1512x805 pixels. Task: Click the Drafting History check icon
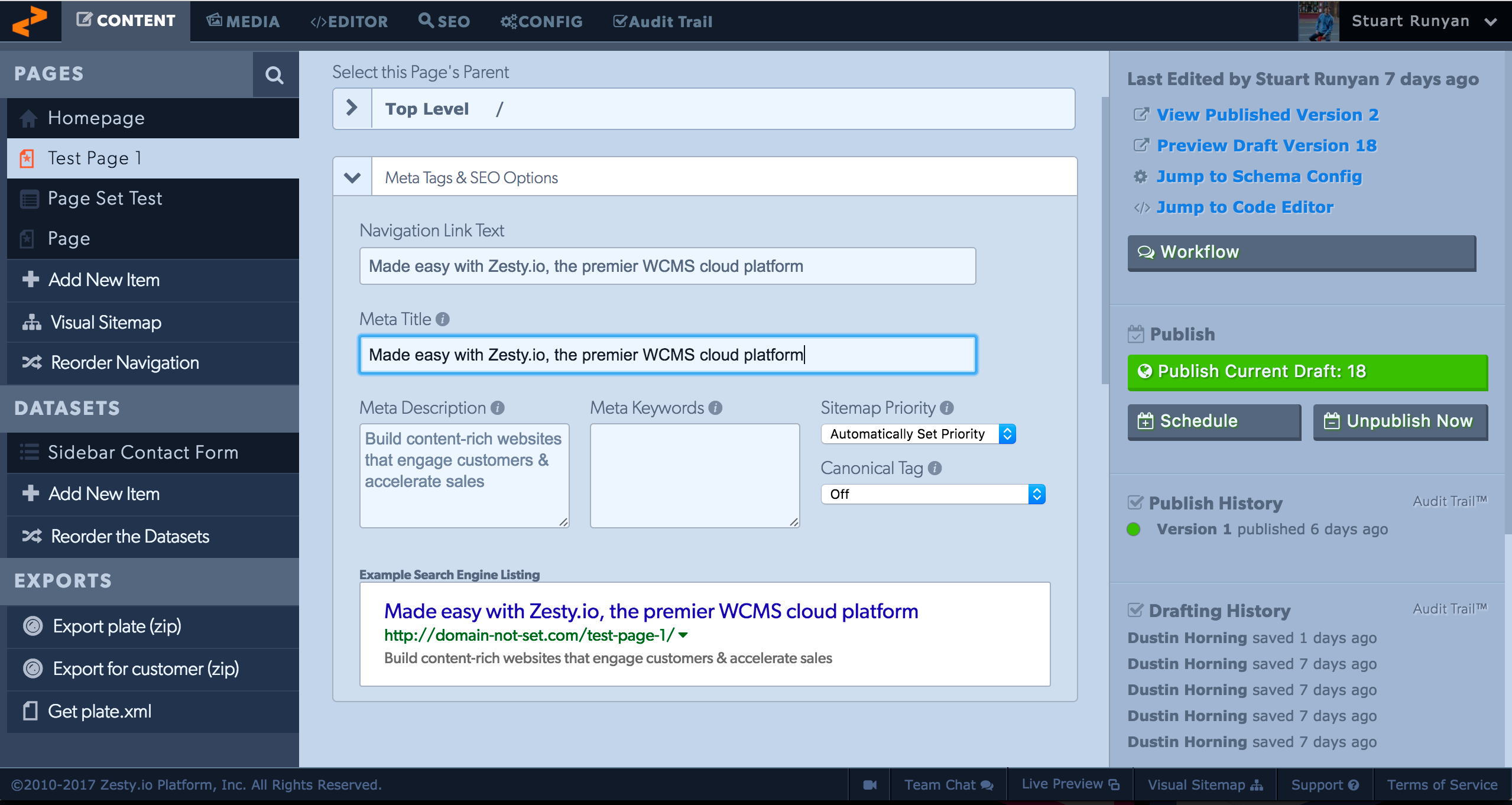[x=1135, y=610]
